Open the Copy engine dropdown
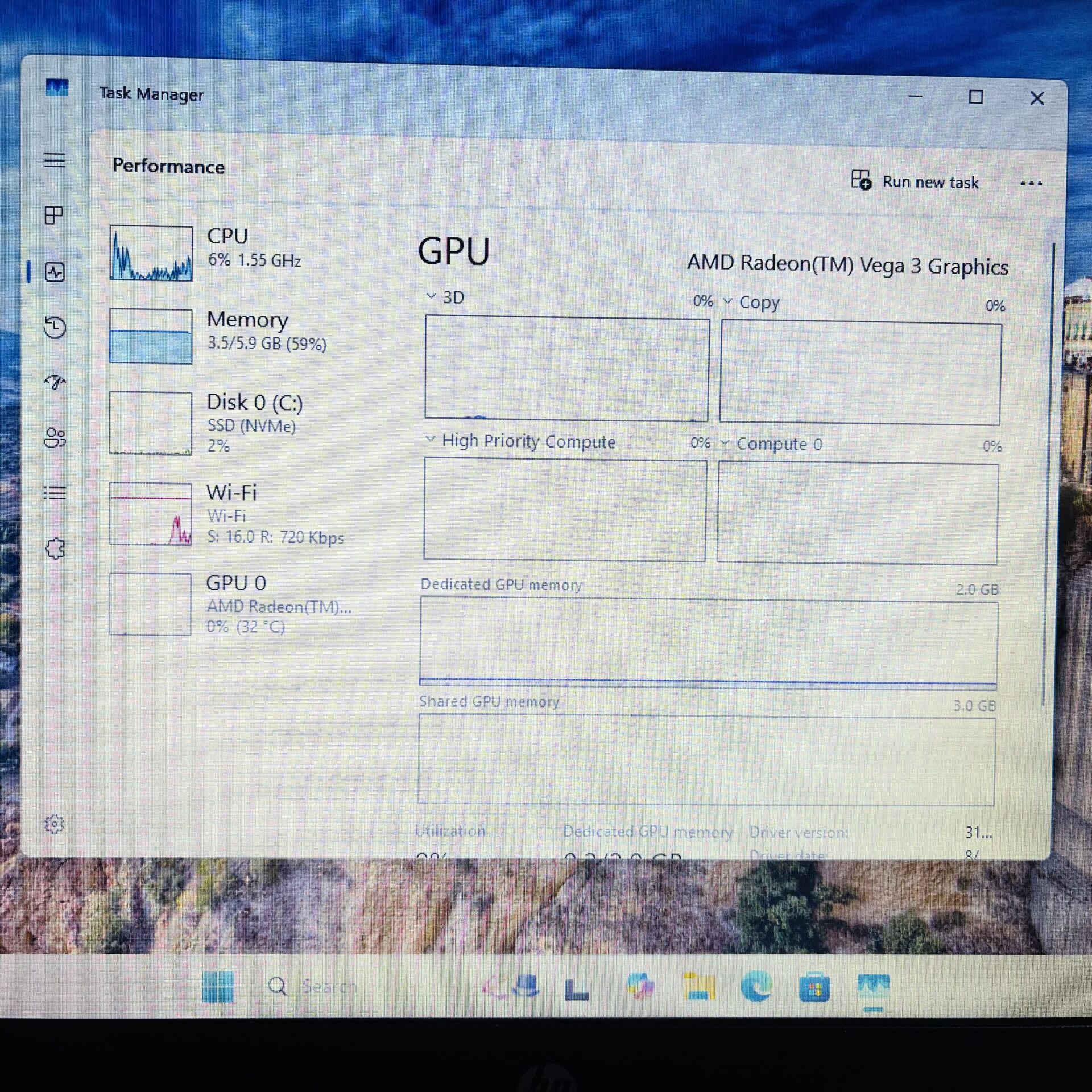This screenshot has width=1092, height=1092. 729,303
